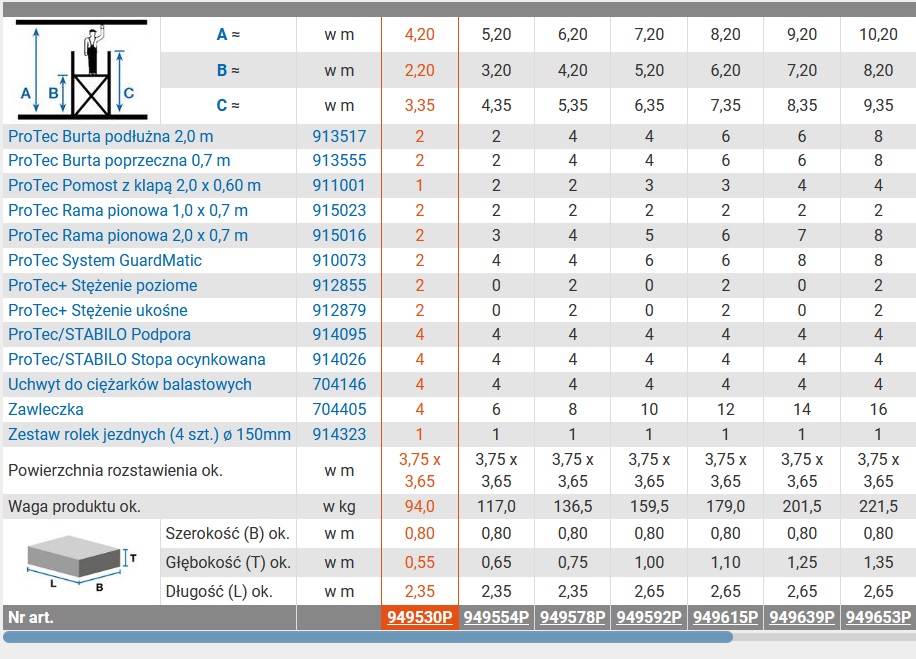
Task: Click part number 914323
Action: 339,435
